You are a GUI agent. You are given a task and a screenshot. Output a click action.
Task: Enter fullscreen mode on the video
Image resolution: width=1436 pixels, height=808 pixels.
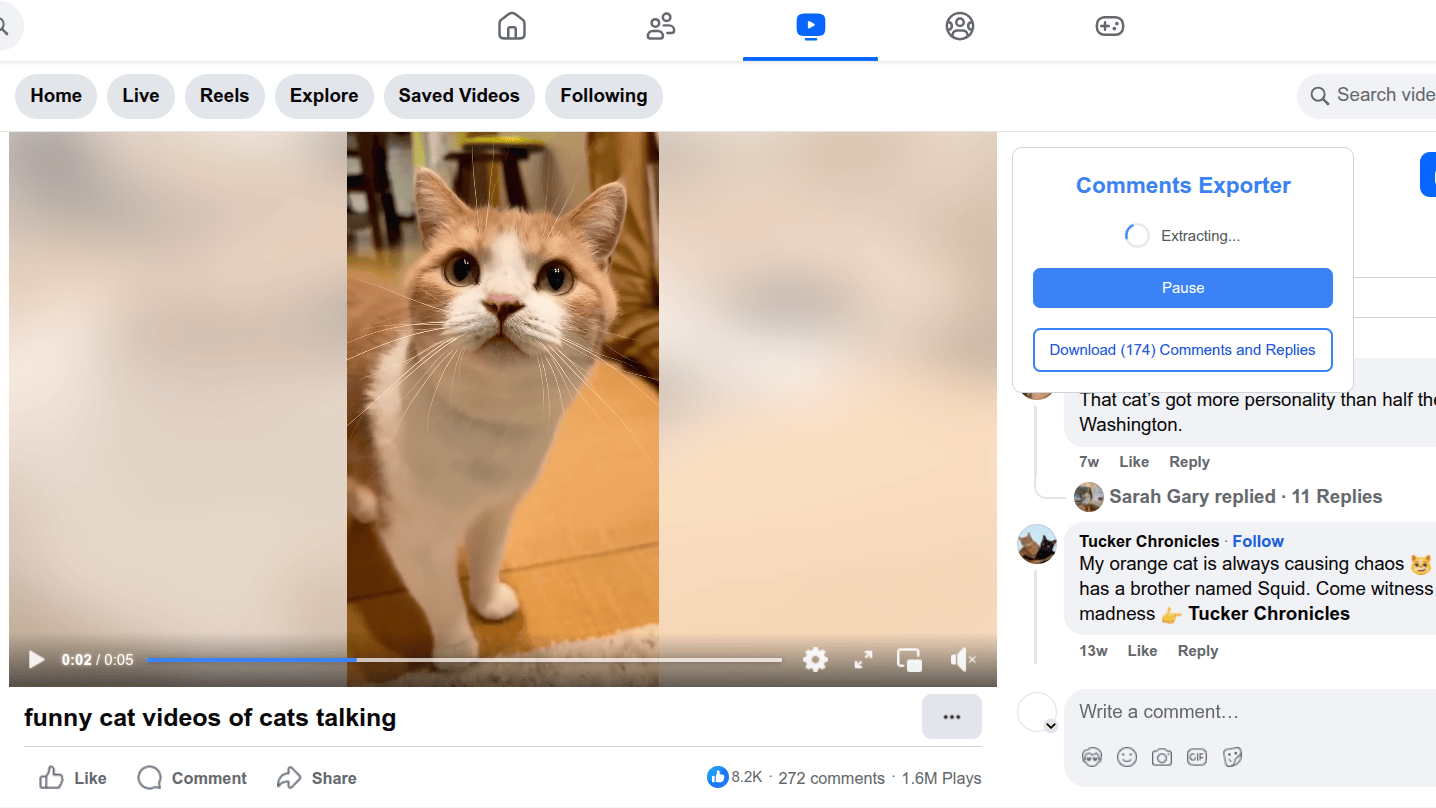click(x=863, y=660)
